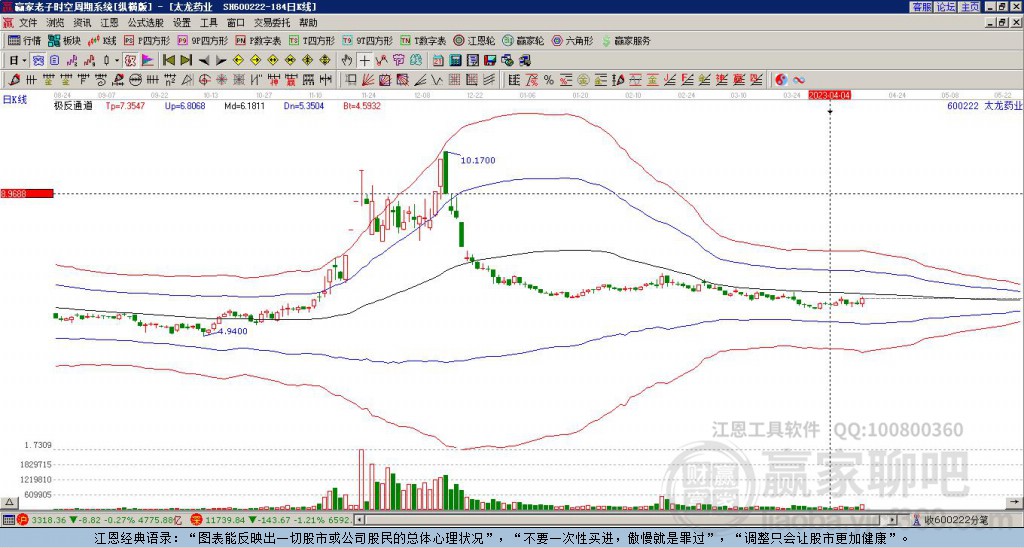Click the 日K线 chart label
This screenshot has height=548, width=1024.
click(15, 99)
